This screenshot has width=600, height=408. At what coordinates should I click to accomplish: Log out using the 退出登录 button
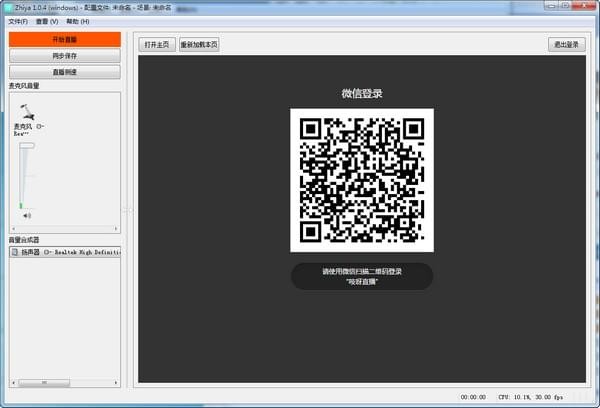point(567,44)
